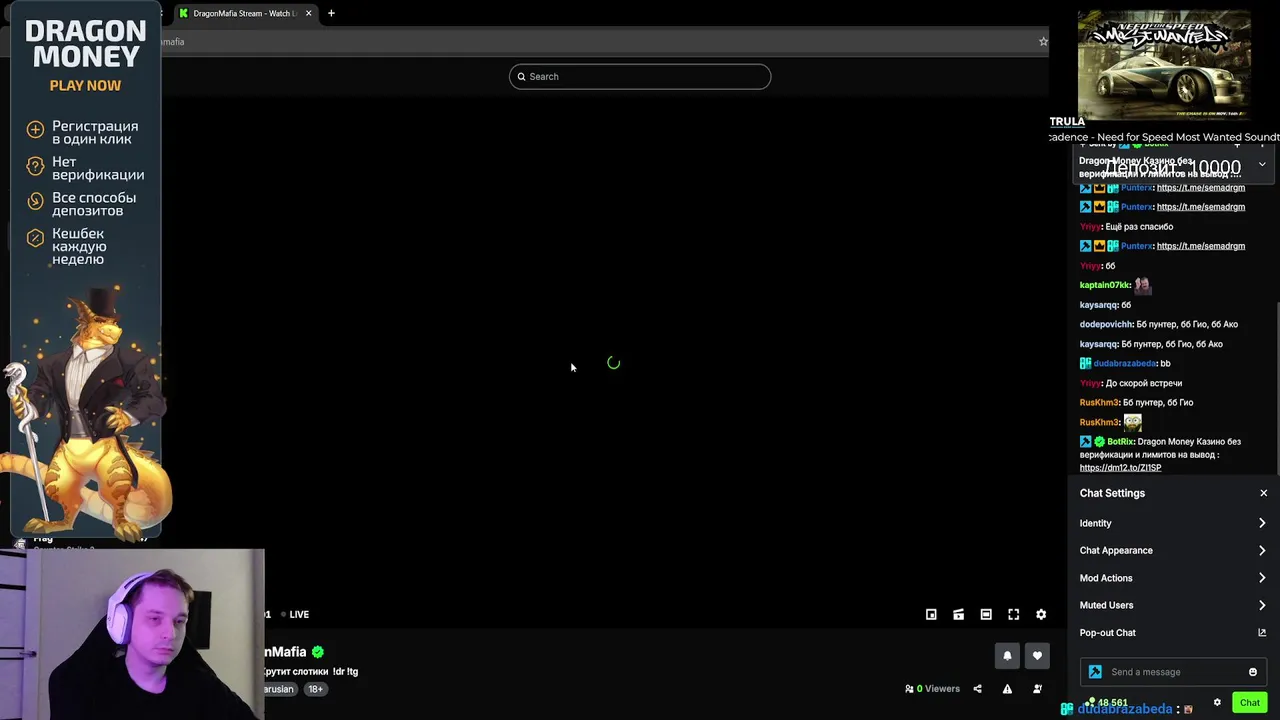
Task: Bookmark this page with the star icon
Action: [1043, 42]
